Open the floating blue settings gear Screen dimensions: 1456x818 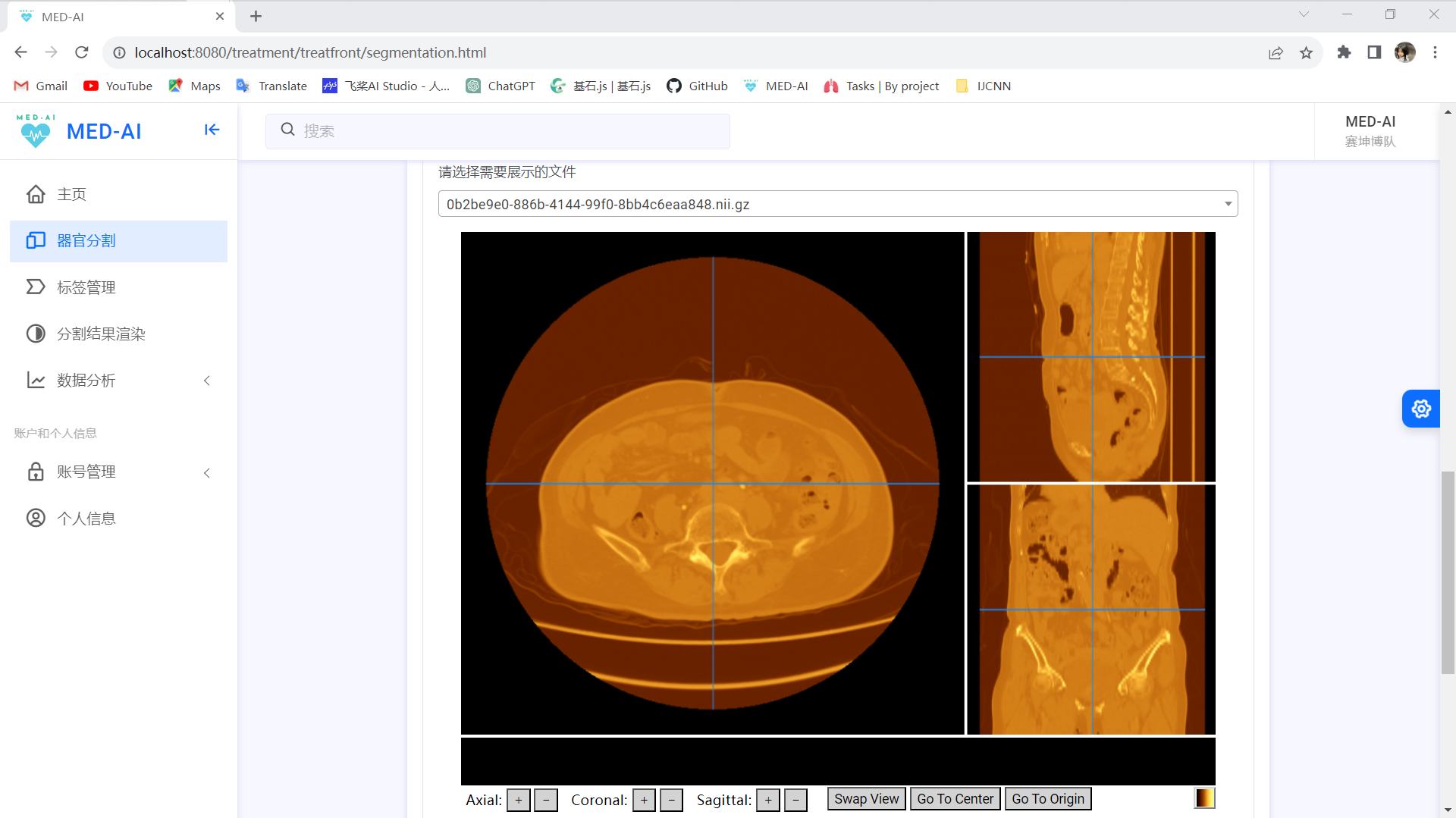(x=1420, y=409)
